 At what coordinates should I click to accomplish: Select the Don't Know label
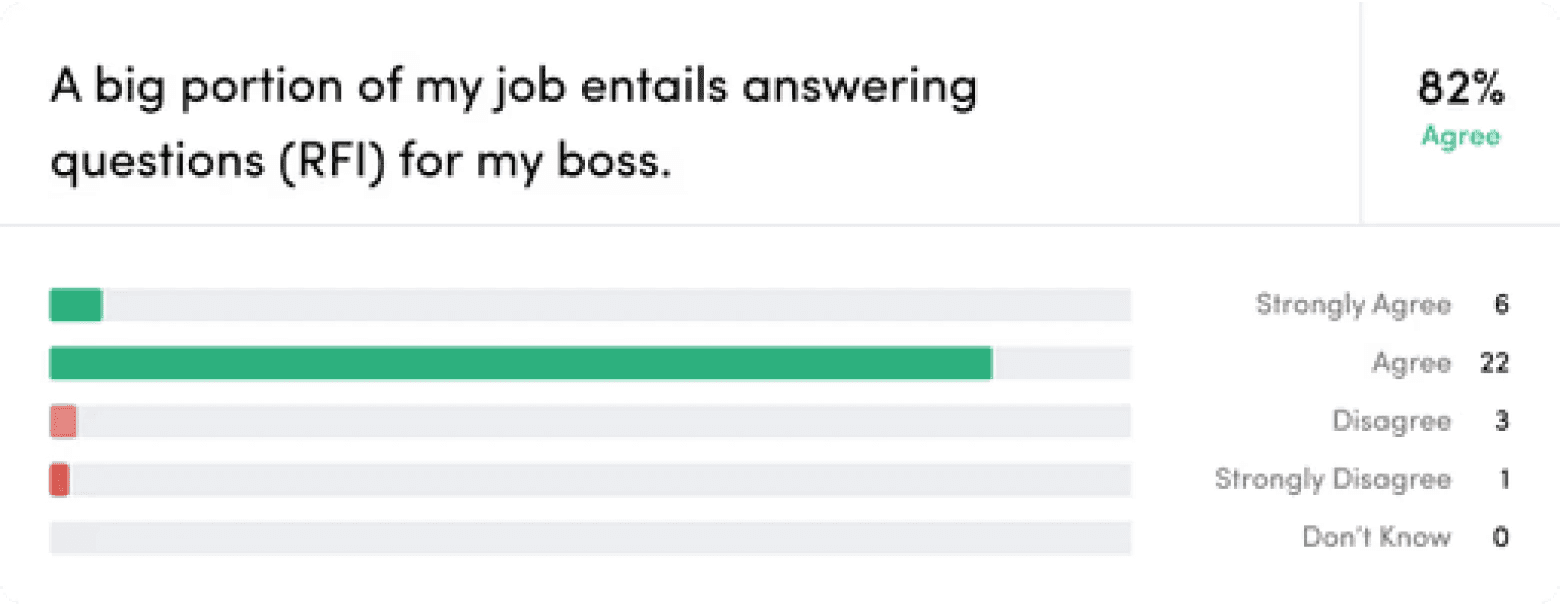point(1376,538)
